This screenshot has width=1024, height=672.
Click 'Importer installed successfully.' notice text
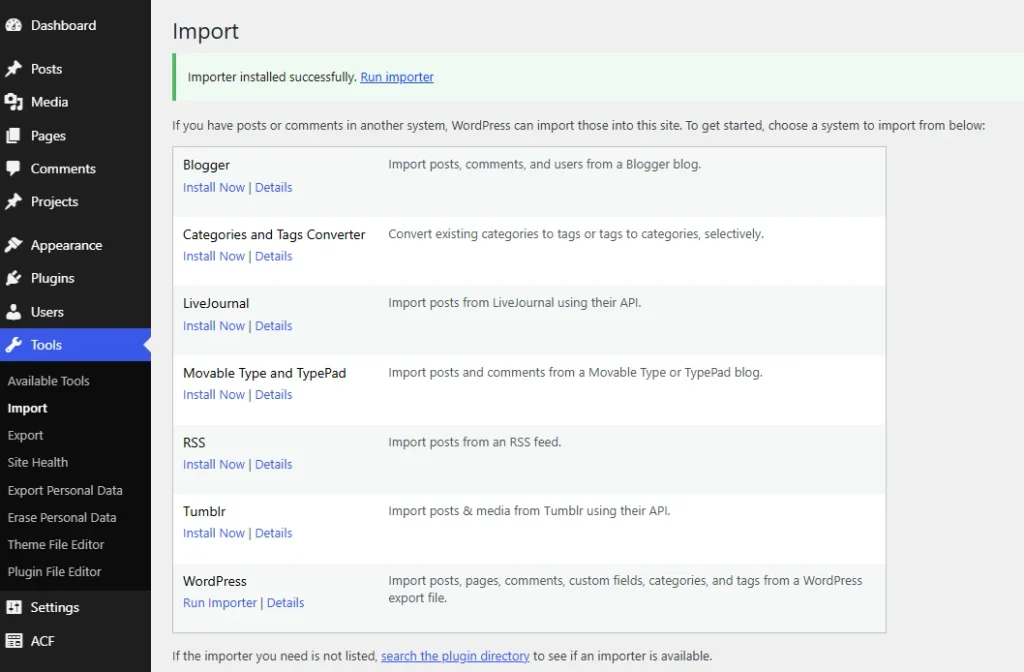coord(272,77)
